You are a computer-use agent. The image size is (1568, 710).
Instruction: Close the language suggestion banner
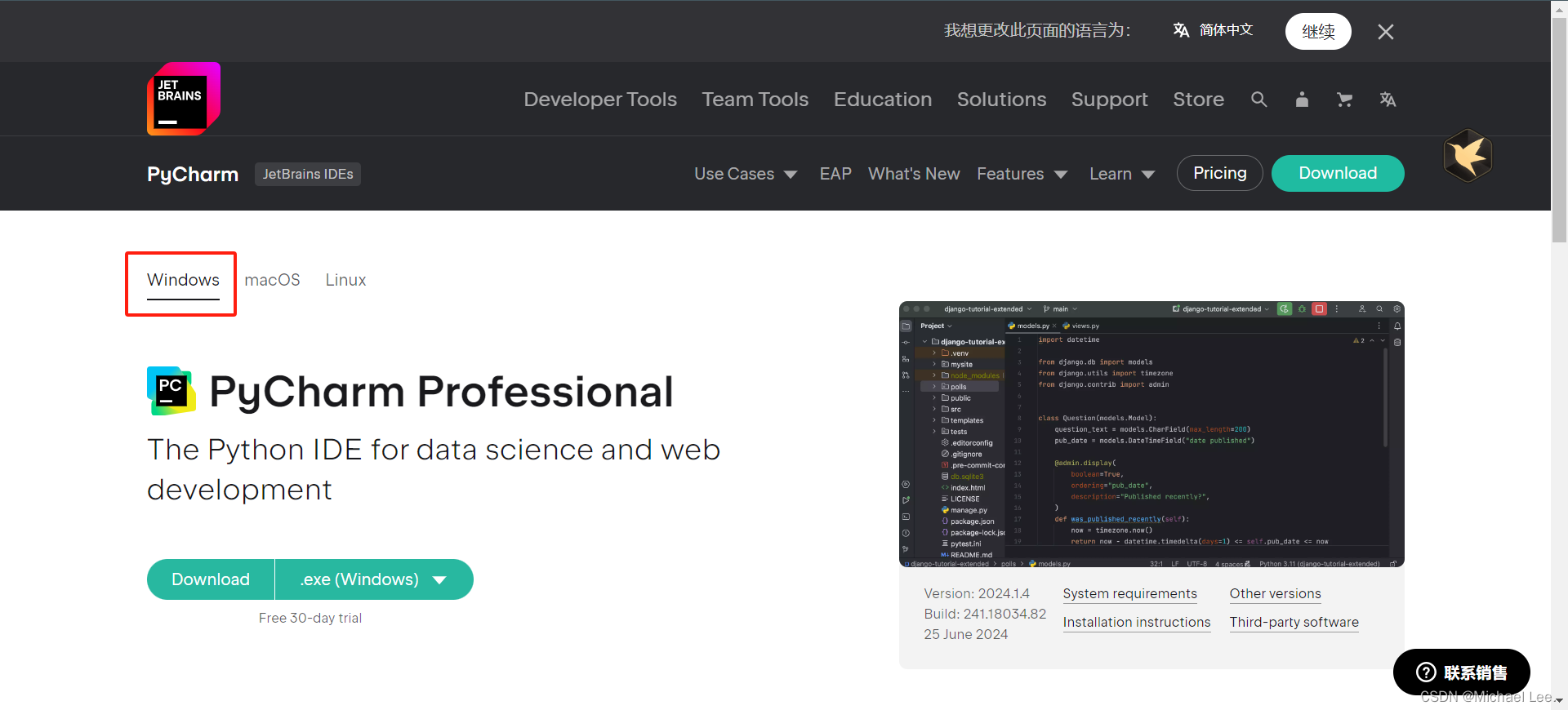[x=1386, y=32]
